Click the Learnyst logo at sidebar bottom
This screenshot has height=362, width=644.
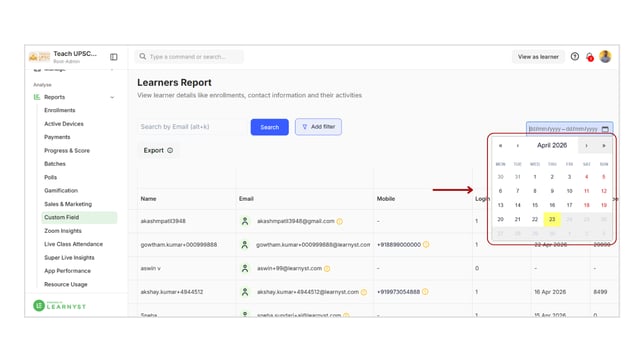coord(60,306)
